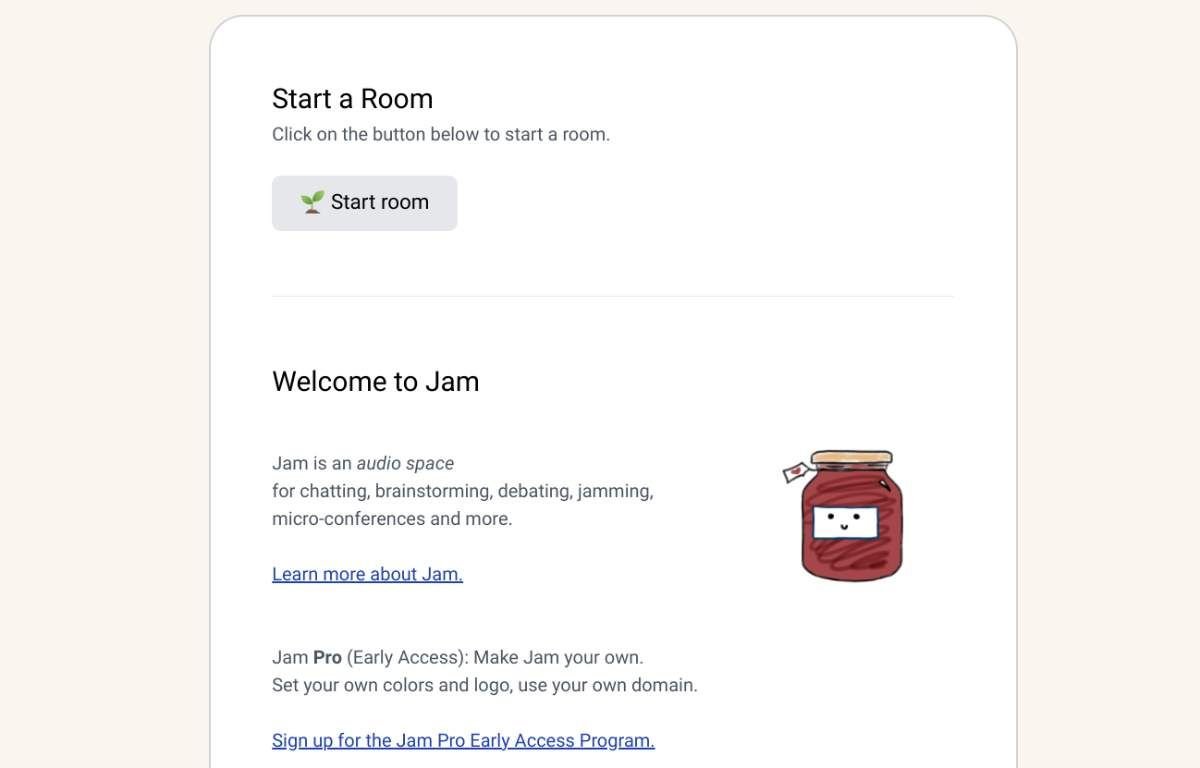Click the 'Click on the button below' instruction text
Screen dimensions: 1200x768
440,134
